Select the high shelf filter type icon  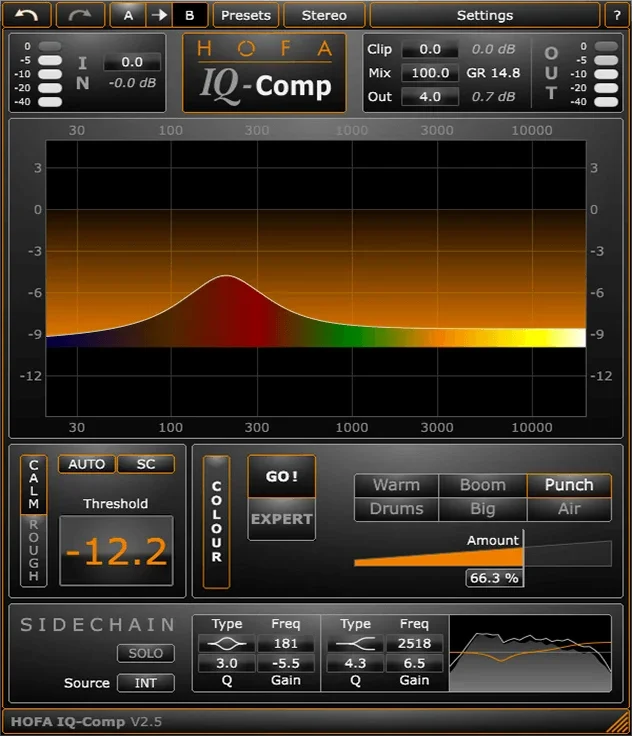pos(355,644)
